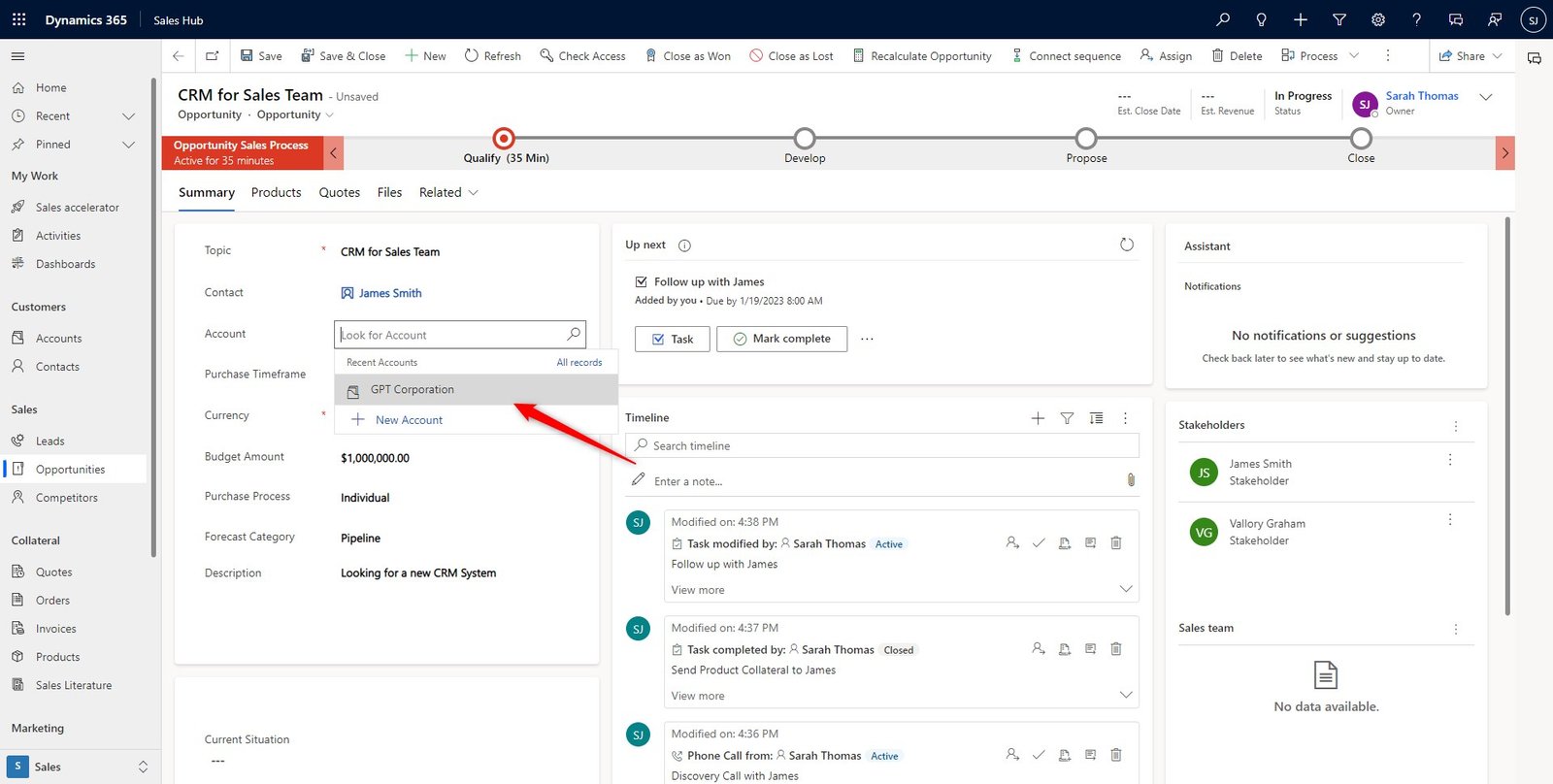Image resolution: width=1553 pixels, height=784 pixels.
Task: Open the timeline more options dots
Action: click(1125, 418)
